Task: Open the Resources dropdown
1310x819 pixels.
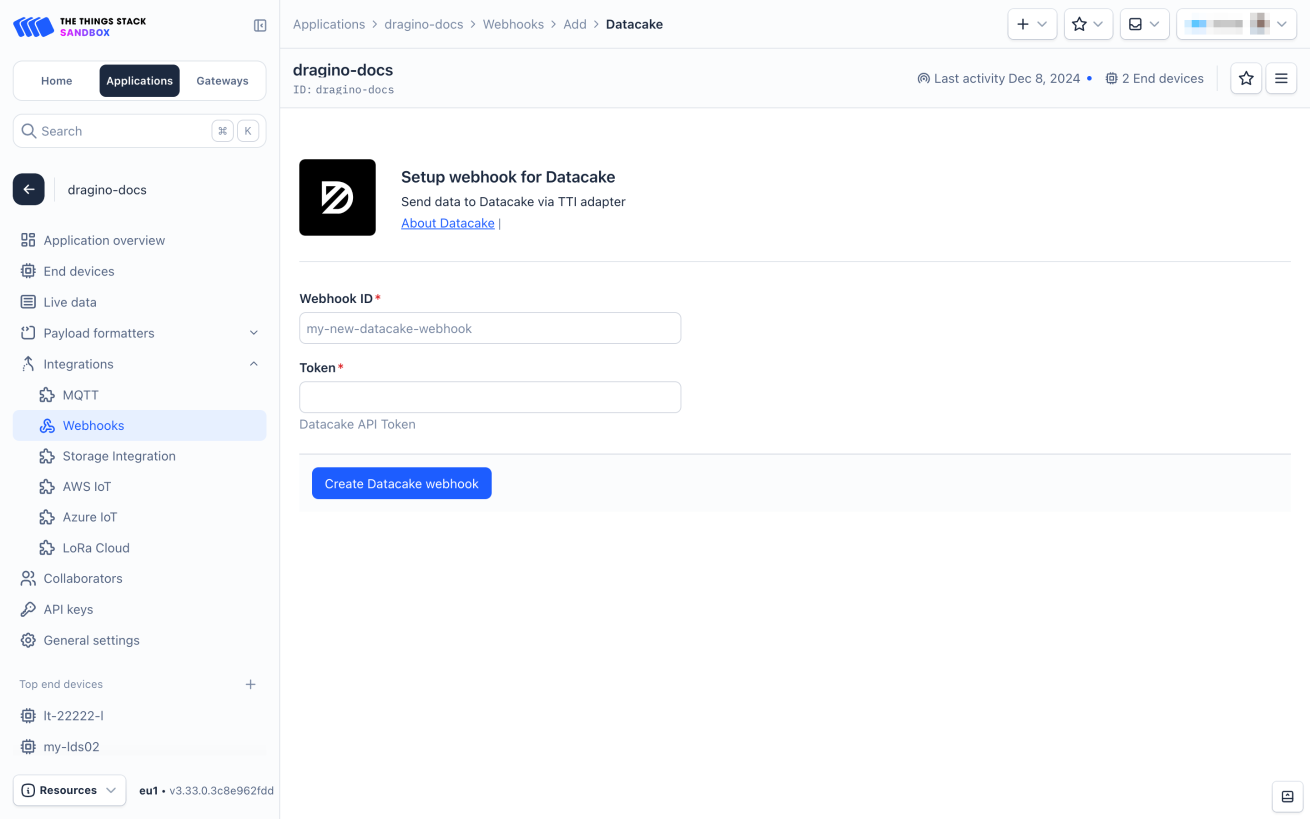Action: 70,790
